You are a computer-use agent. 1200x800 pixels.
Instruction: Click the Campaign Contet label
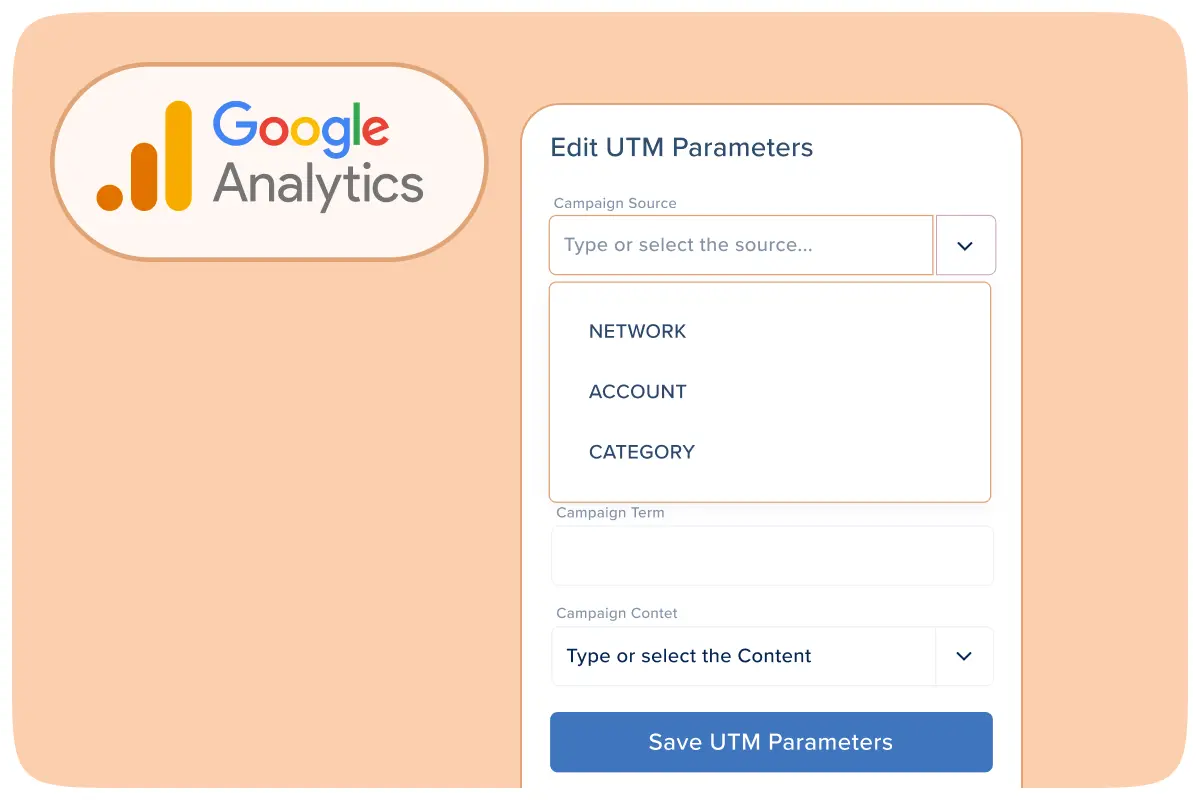point(617,613)
